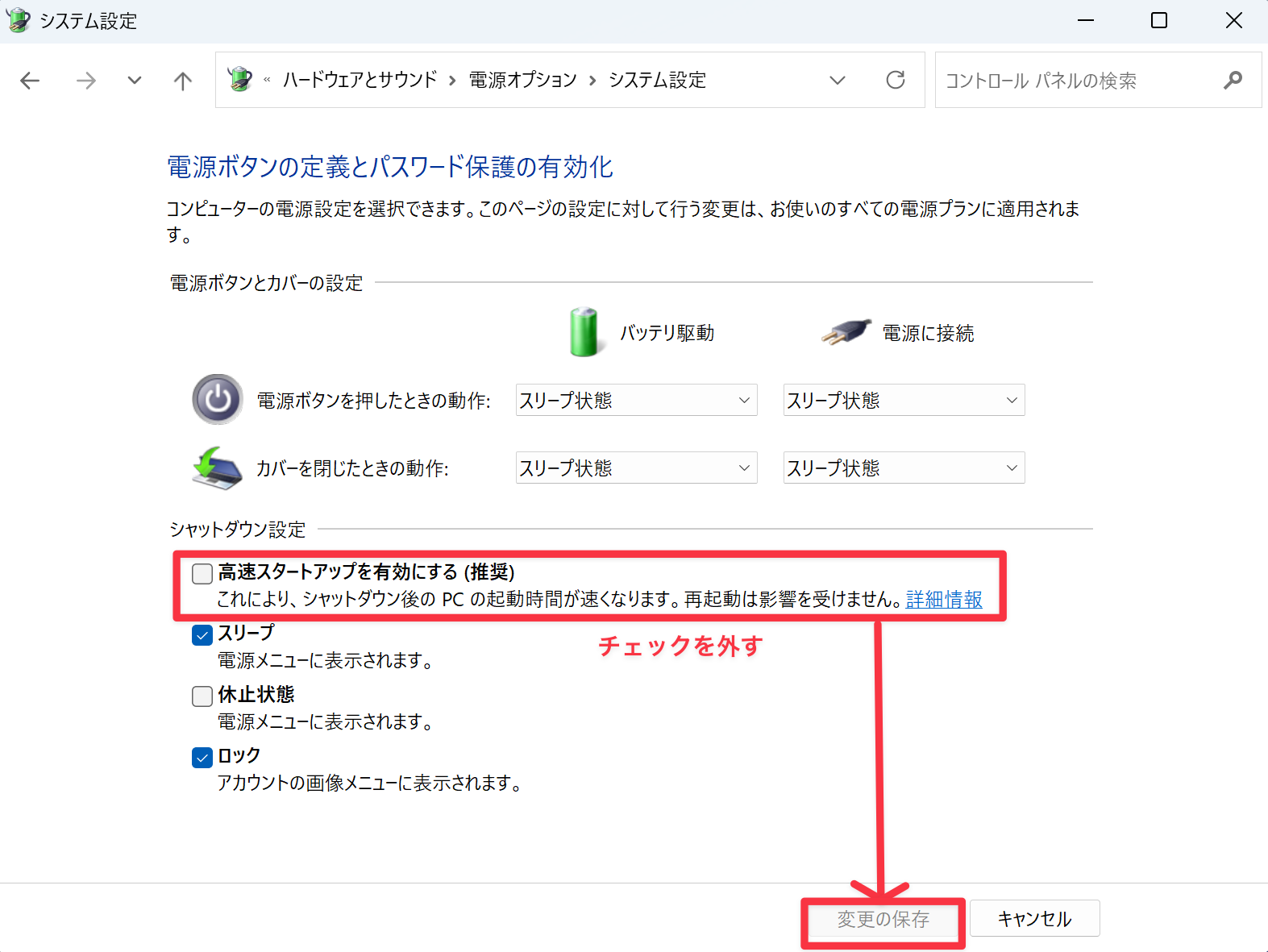Click the power options icon in address bar
This screenshot has height=952, width=1268.
[240, 80]
